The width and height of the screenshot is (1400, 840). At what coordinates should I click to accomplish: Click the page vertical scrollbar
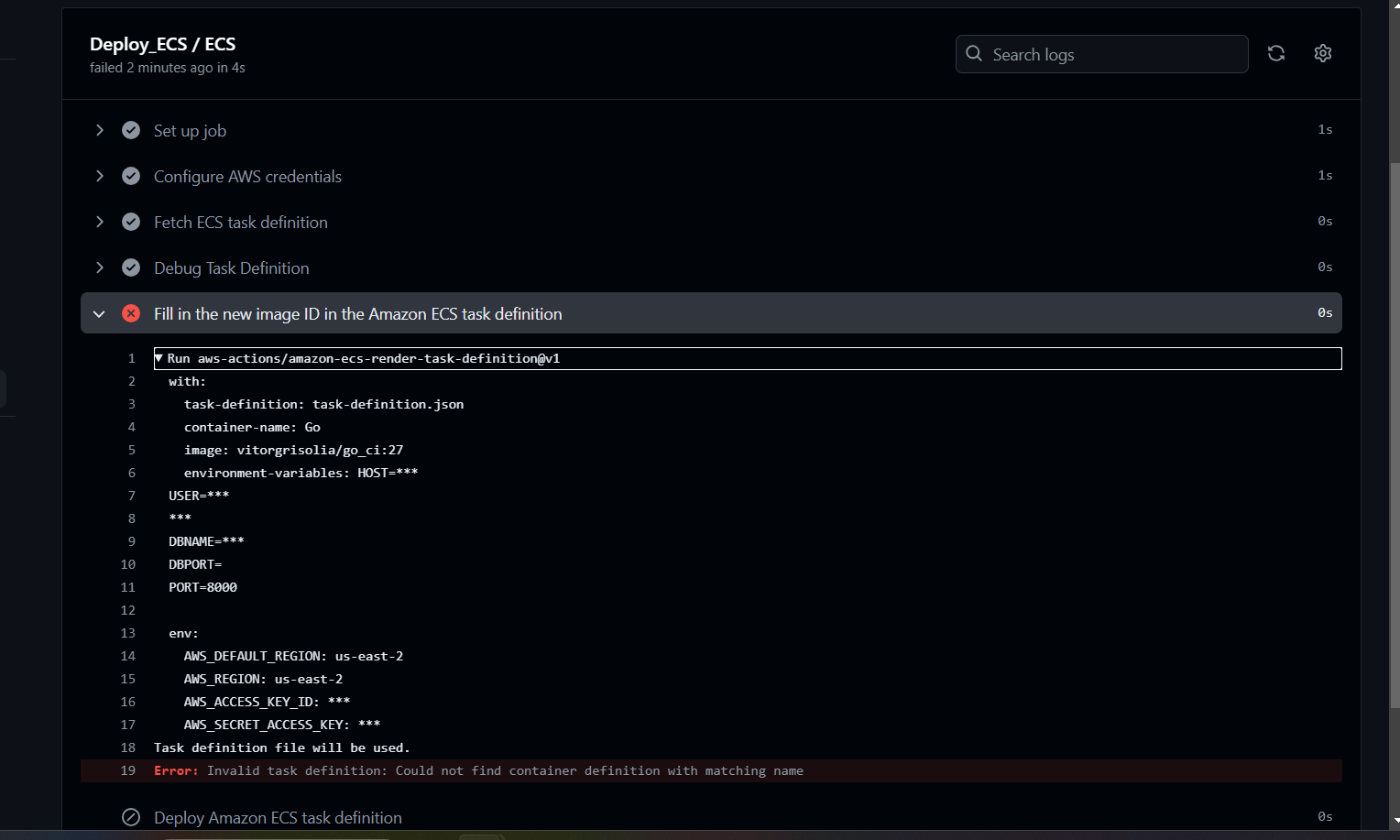(1395, 435)
